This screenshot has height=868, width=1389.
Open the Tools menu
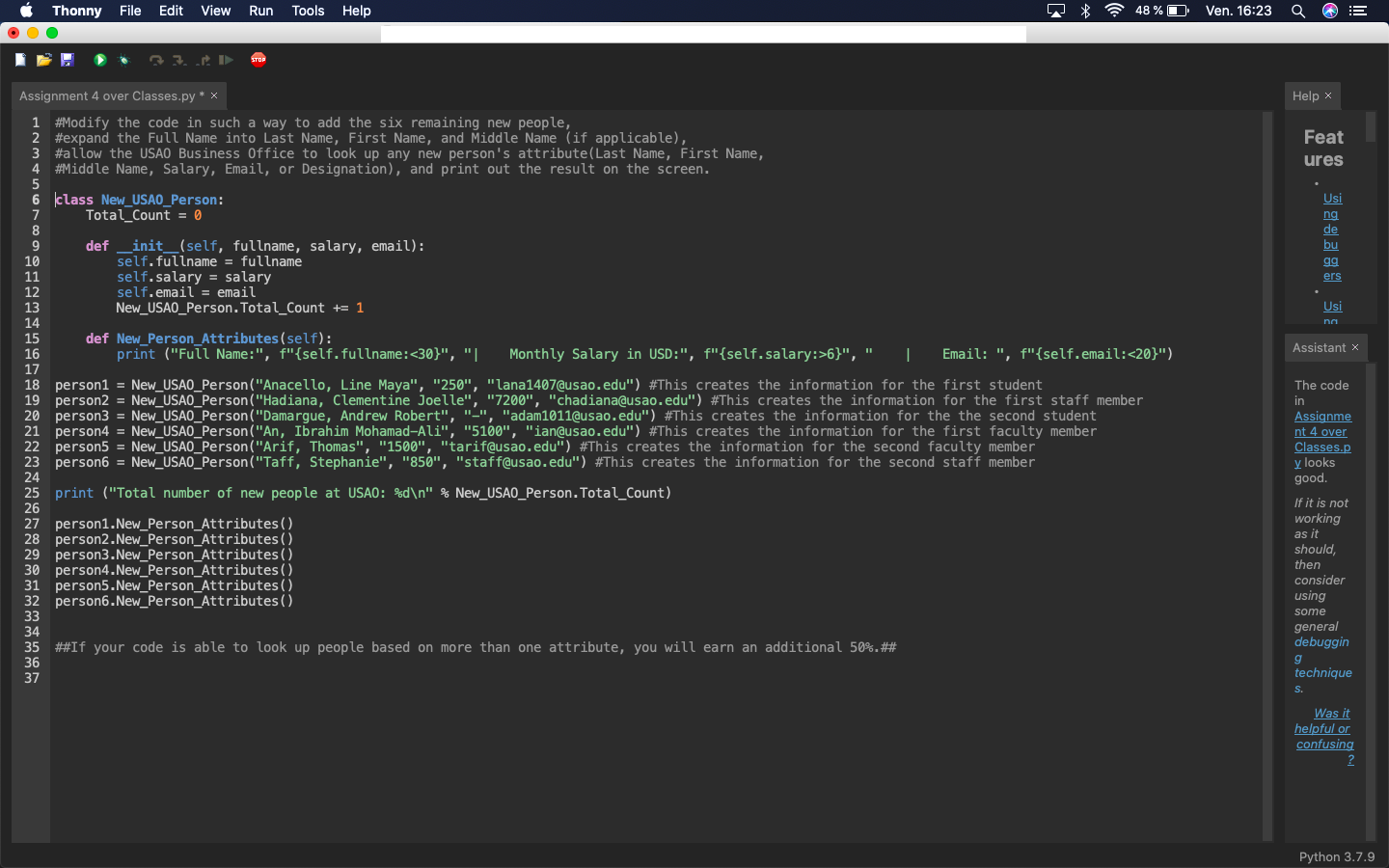click(x=308, y=11)
